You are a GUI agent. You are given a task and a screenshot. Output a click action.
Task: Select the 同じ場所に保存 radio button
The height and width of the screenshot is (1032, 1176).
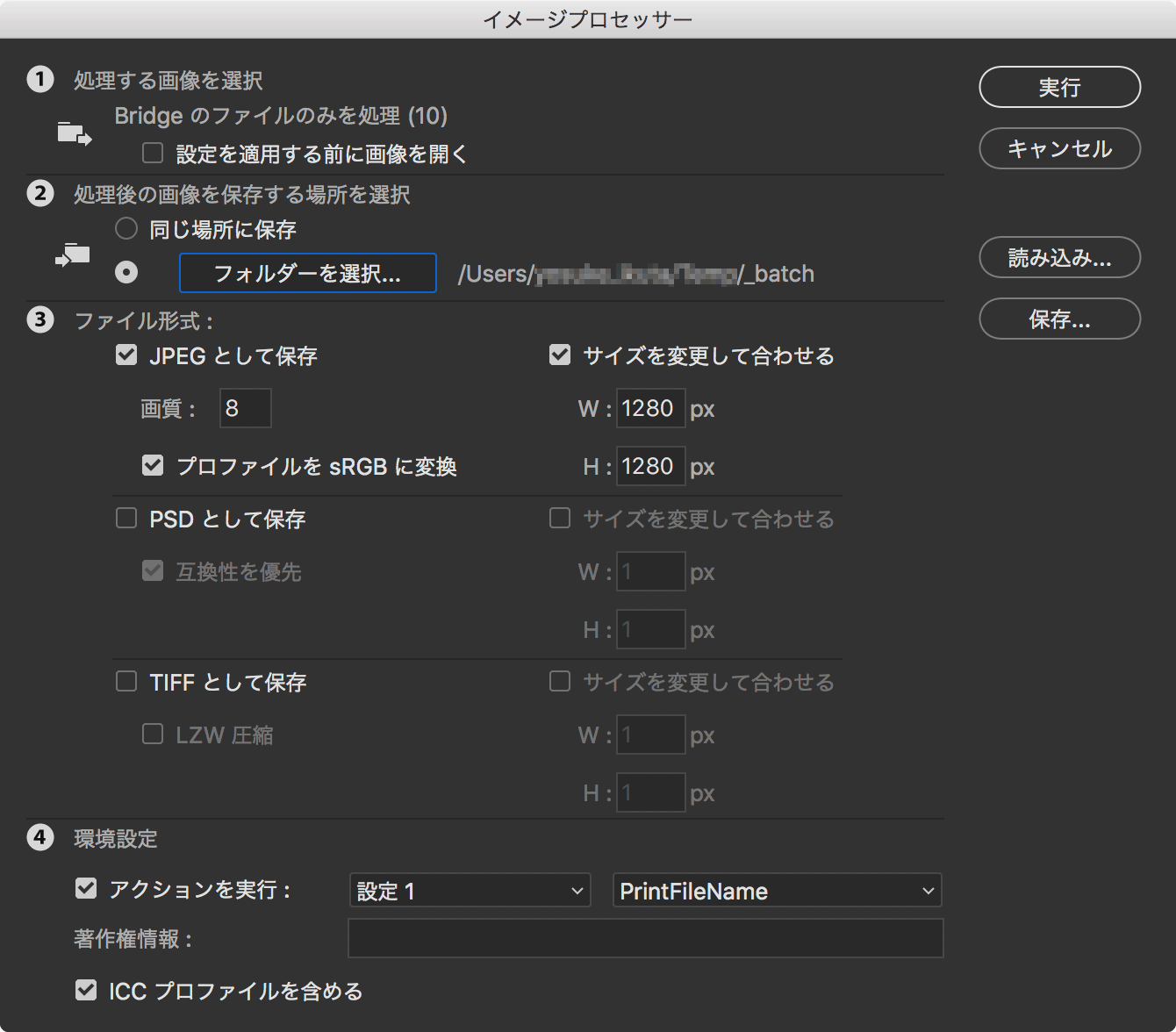click(126, 229)
